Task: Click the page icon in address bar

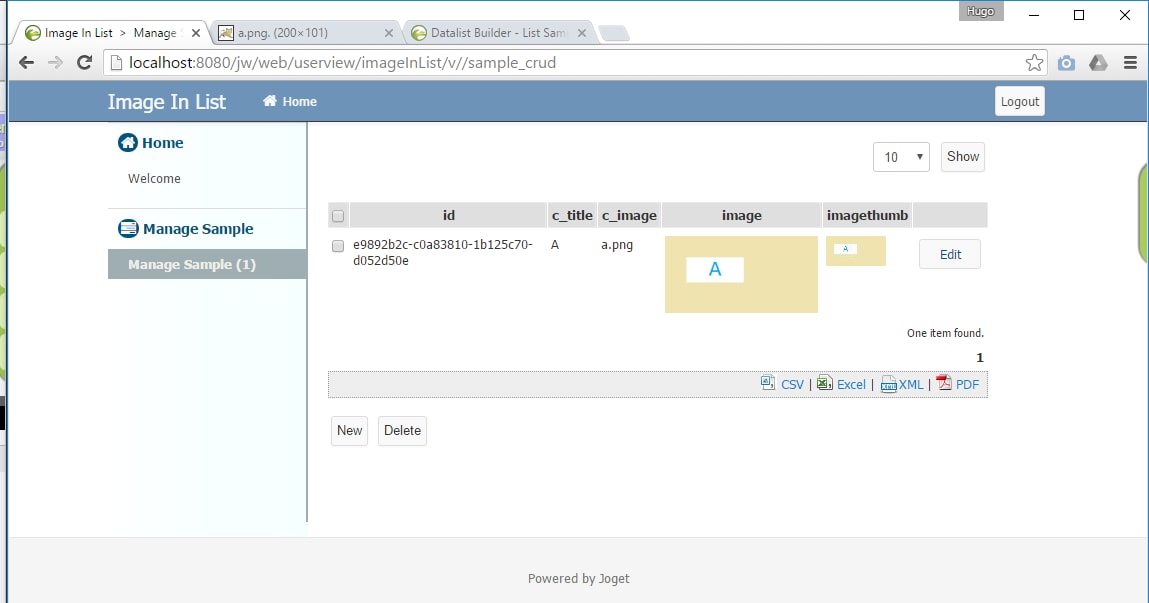Action: click(x=116, y=63)
